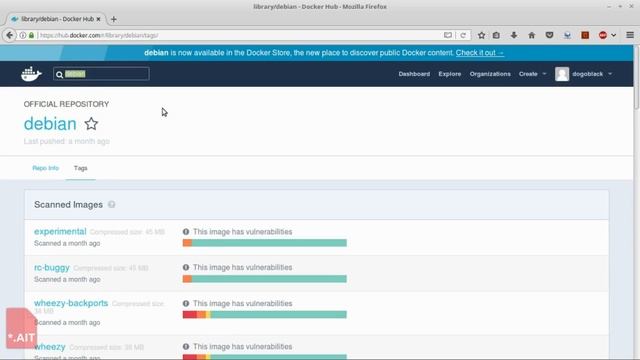Toggle reader view icon in the address bar
Screen dimensions: 640x360
(448, 35)
